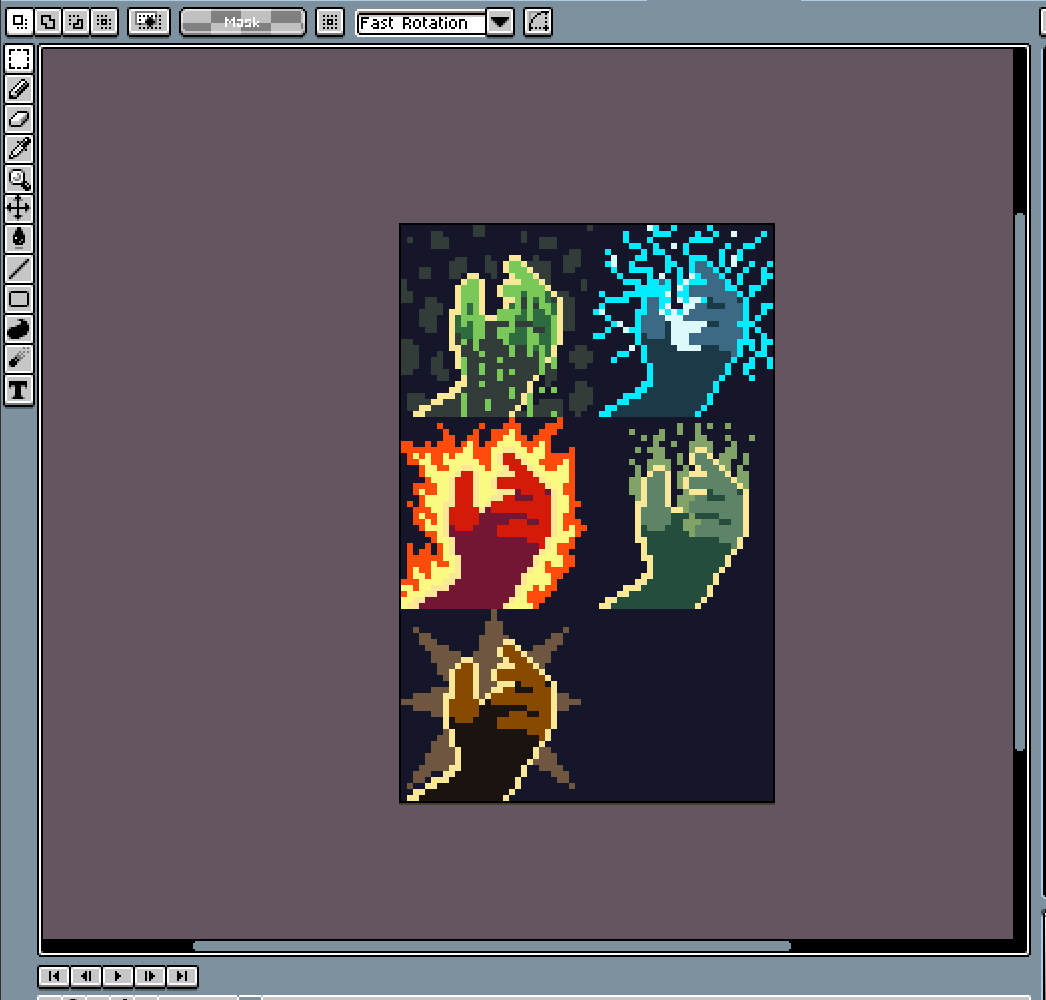Screen dimensions: 1046x1000
Task: Play the animation
Action: [117, 976]
